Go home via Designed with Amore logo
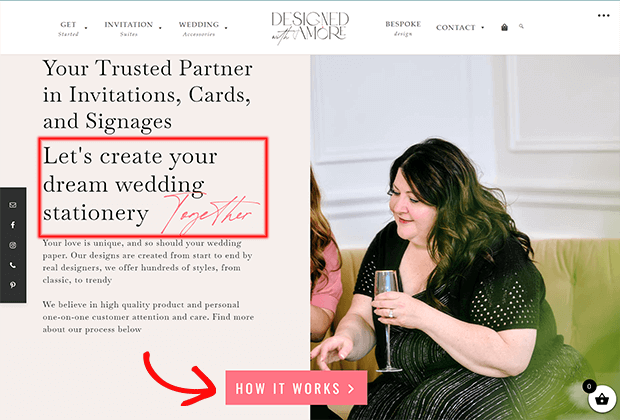Screen dimensions: 620x420 click(x=310, y=27)
